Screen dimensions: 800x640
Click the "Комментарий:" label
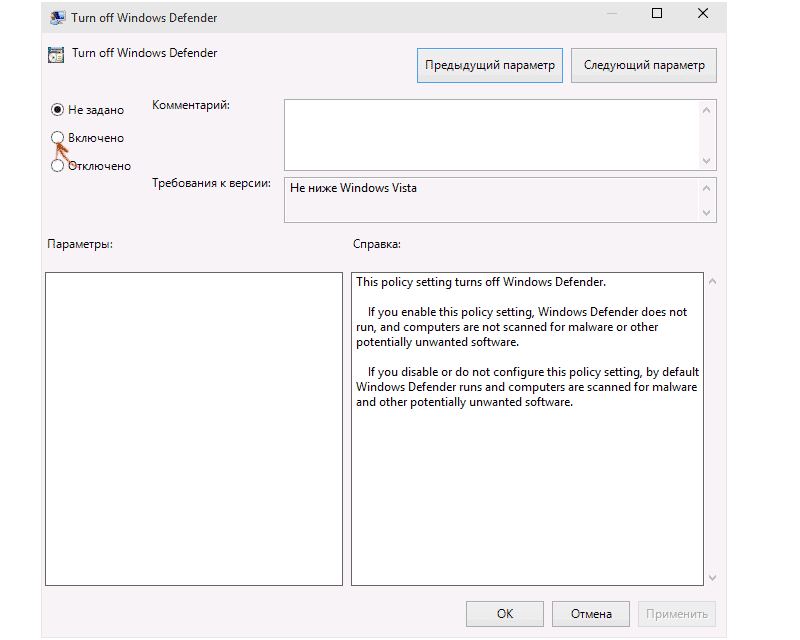pos(191,105)
